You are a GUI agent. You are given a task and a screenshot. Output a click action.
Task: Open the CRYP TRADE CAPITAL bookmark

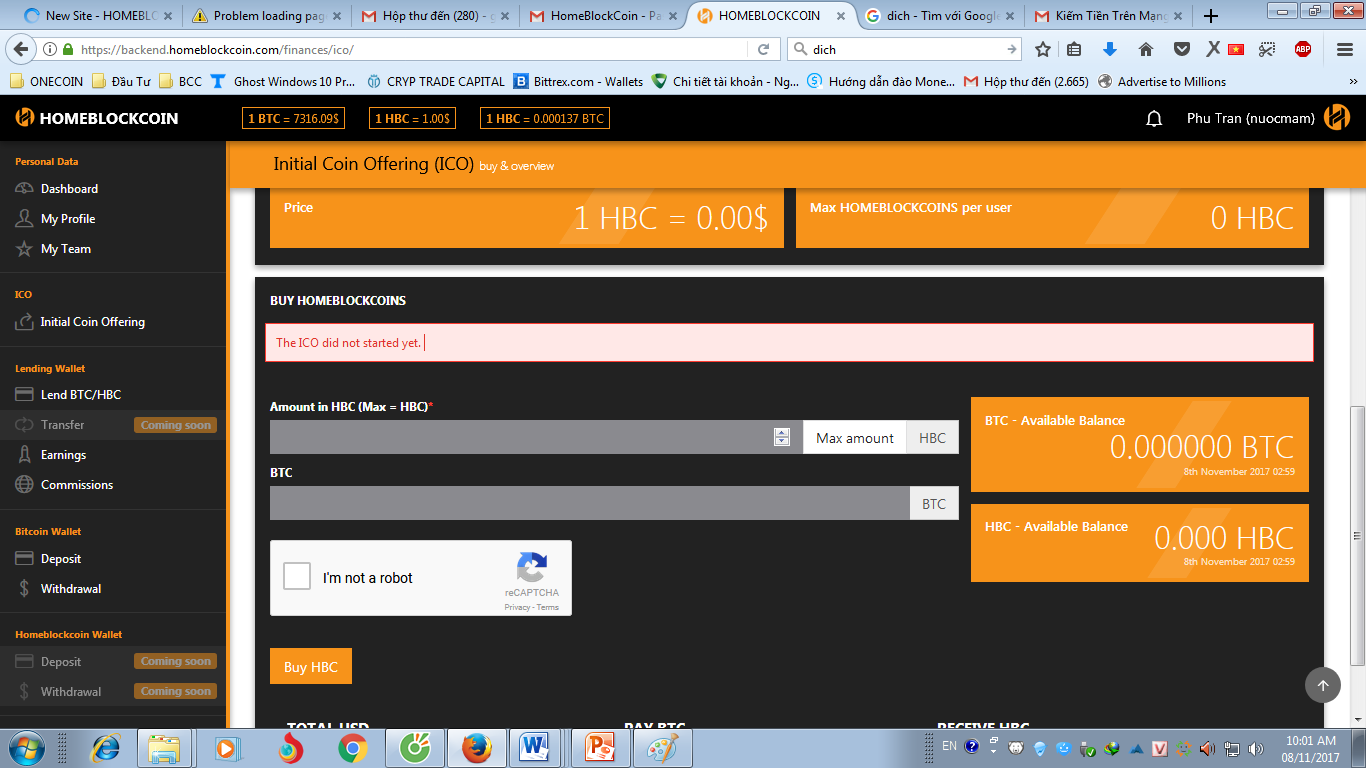(436, 82)
